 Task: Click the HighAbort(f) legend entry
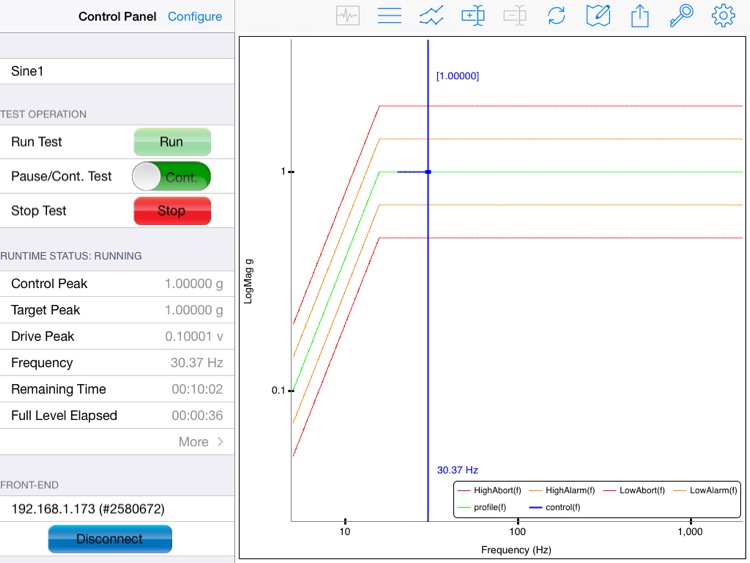[x=495, y=490]
